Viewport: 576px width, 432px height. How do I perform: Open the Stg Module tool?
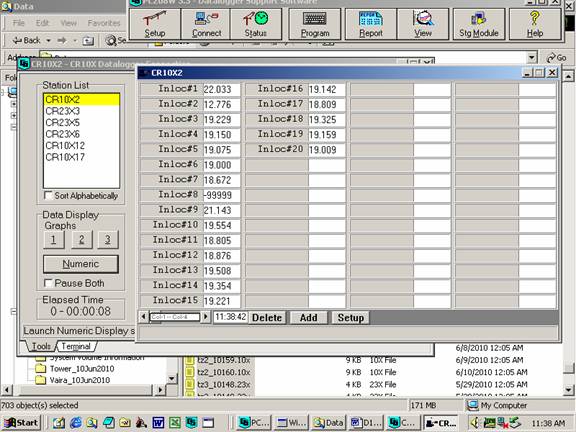pos(479,24)
